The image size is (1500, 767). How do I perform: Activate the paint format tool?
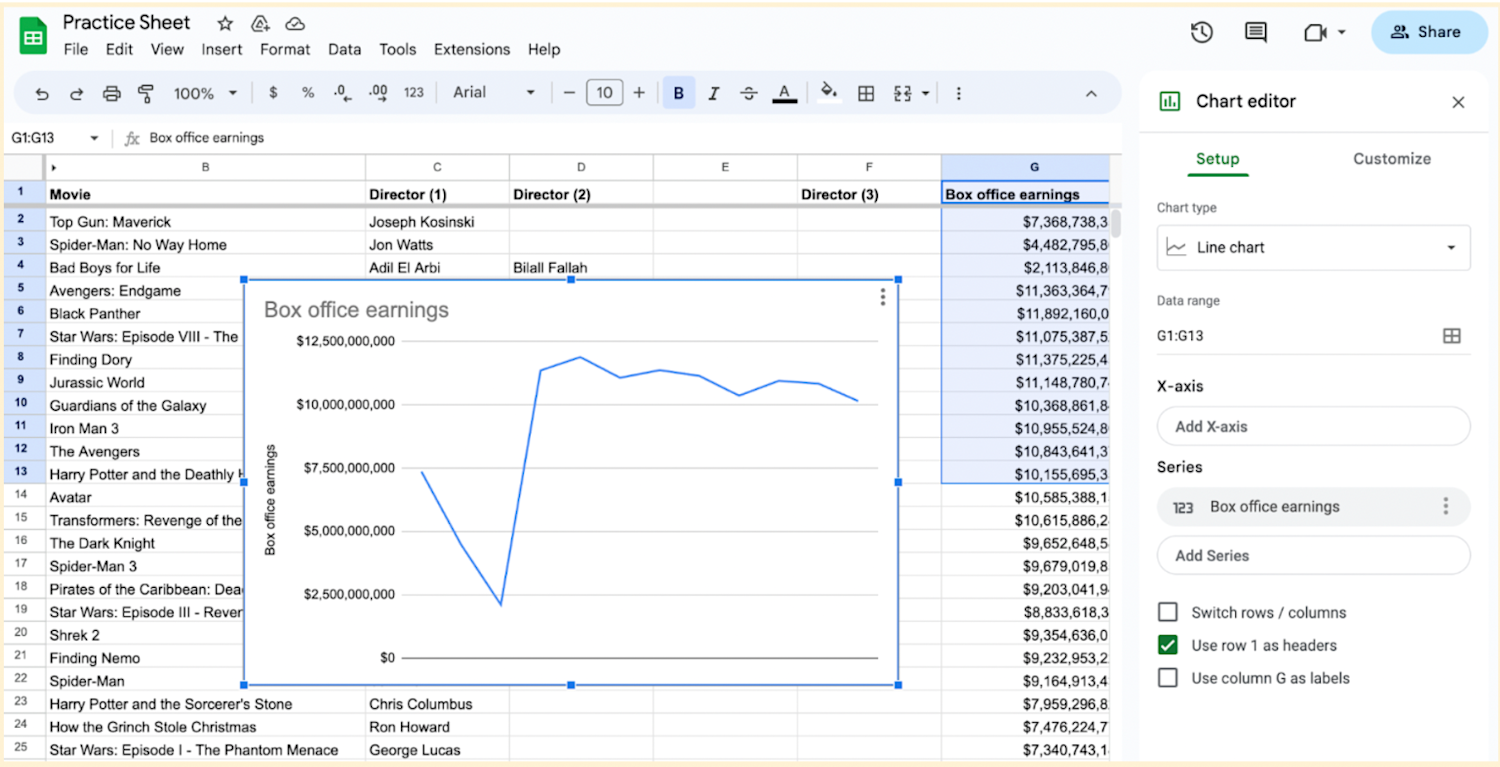point(146,93)
